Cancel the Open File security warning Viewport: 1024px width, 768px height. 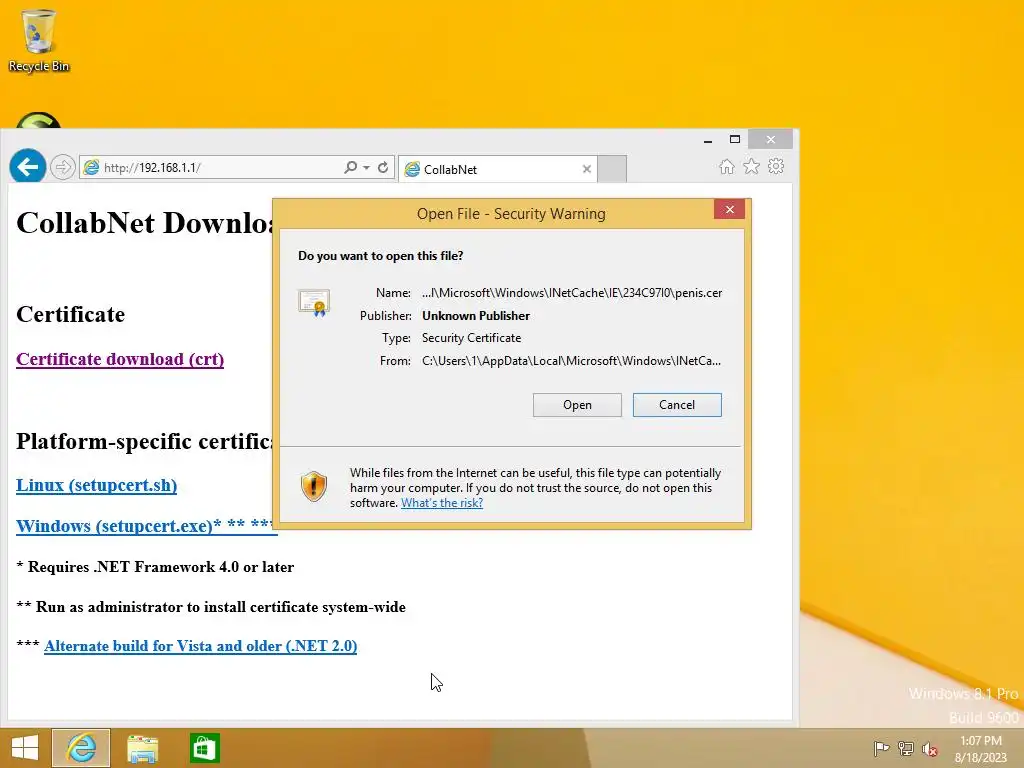coord(677,405)
